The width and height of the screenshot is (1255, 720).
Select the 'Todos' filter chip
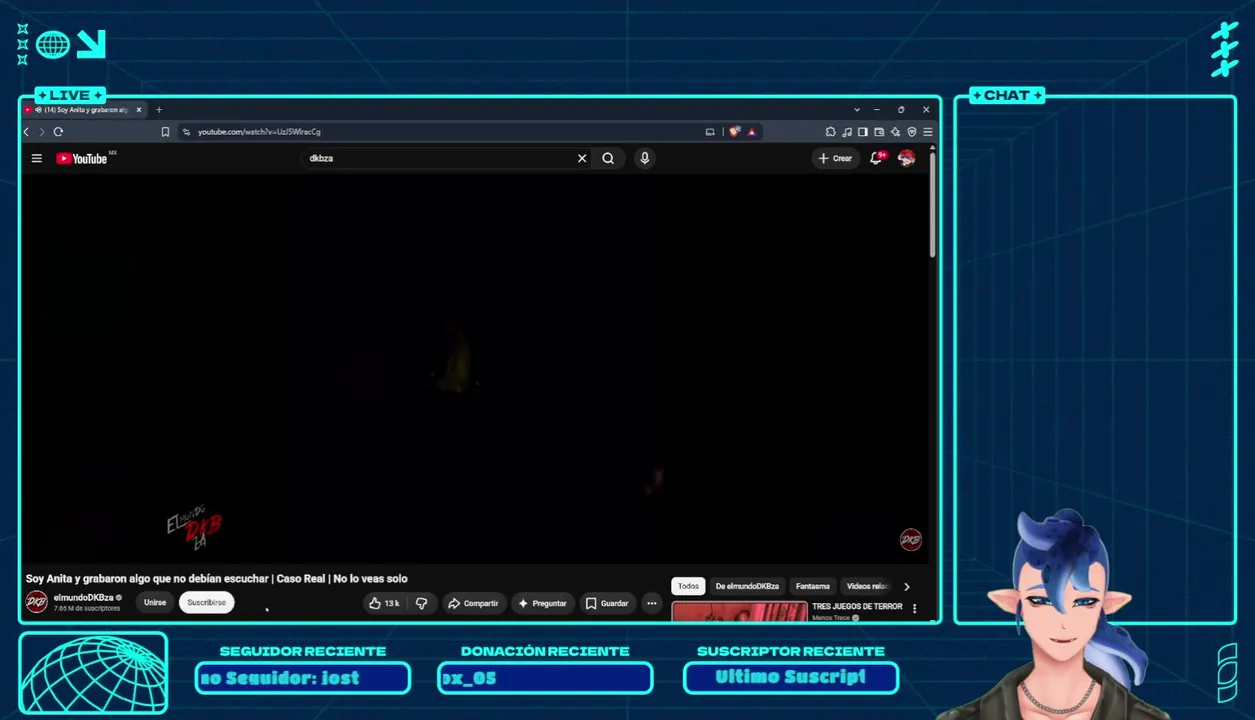point(688,586)
